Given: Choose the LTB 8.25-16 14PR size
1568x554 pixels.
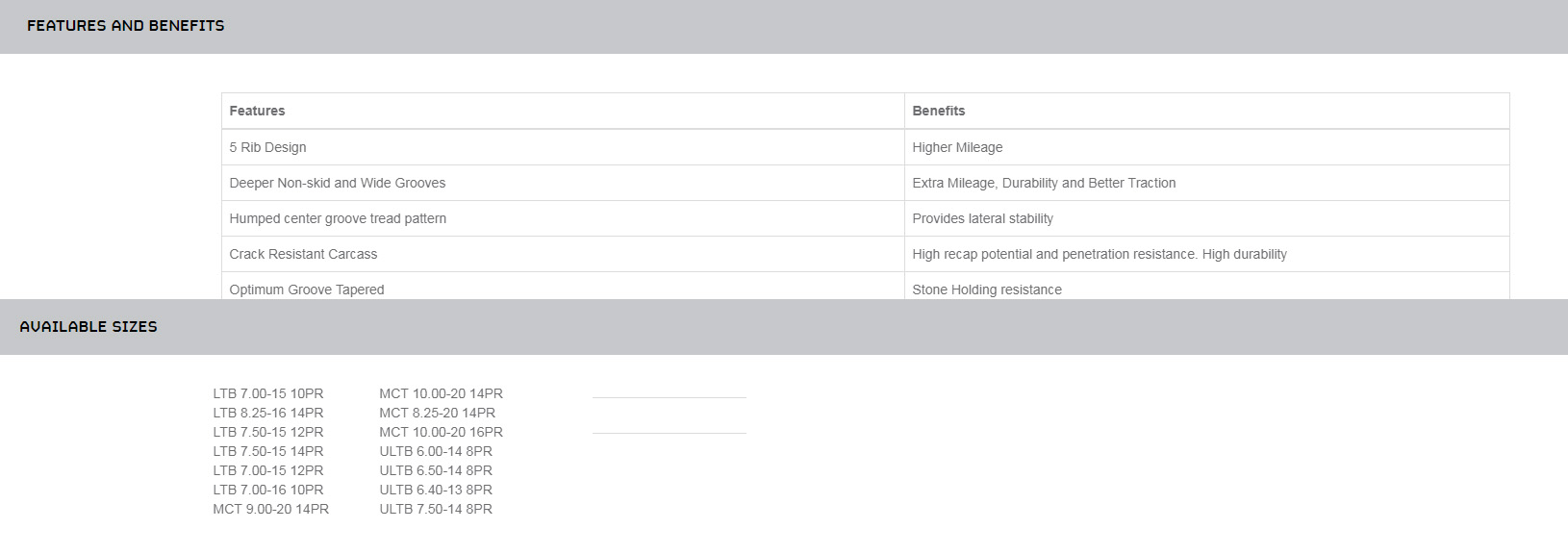Looking at the screenshot, I should tap(268, 414).
